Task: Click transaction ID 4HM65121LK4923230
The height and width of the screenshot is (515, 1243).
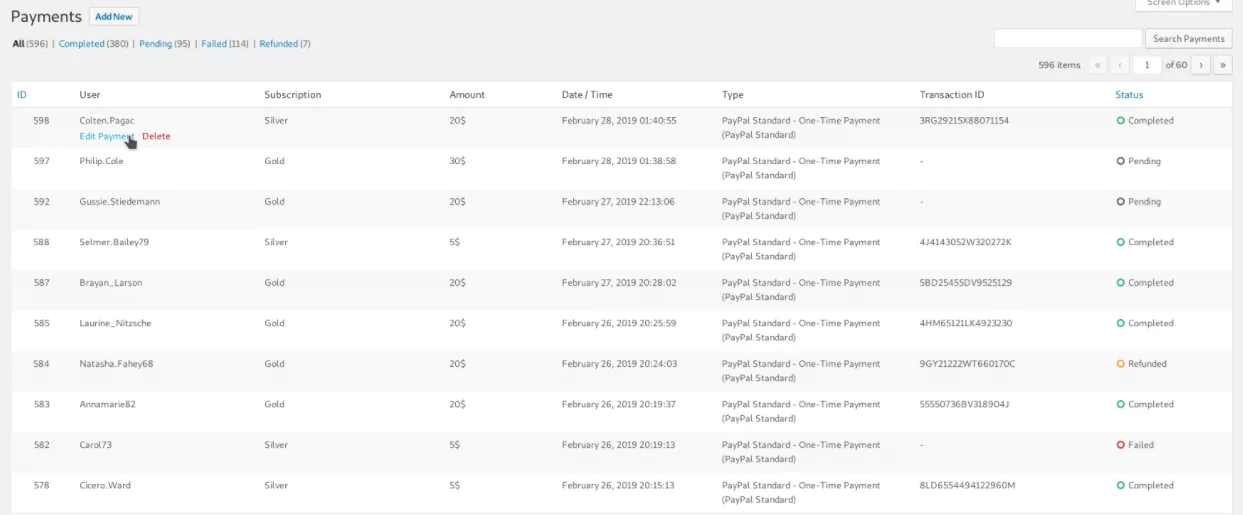Action: (x=966, y=323)
